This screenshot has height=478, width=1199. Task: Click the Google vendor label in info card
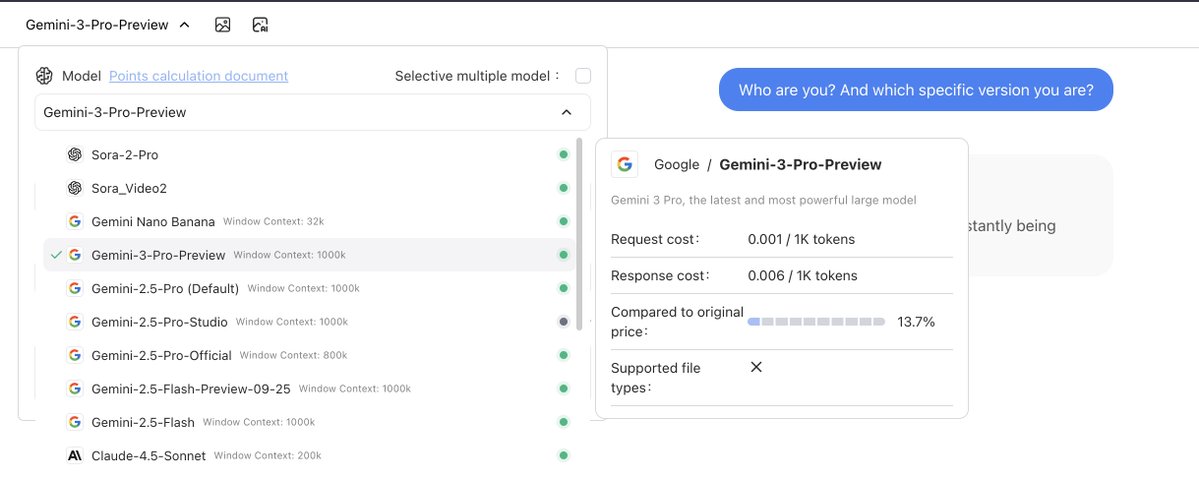677,164
